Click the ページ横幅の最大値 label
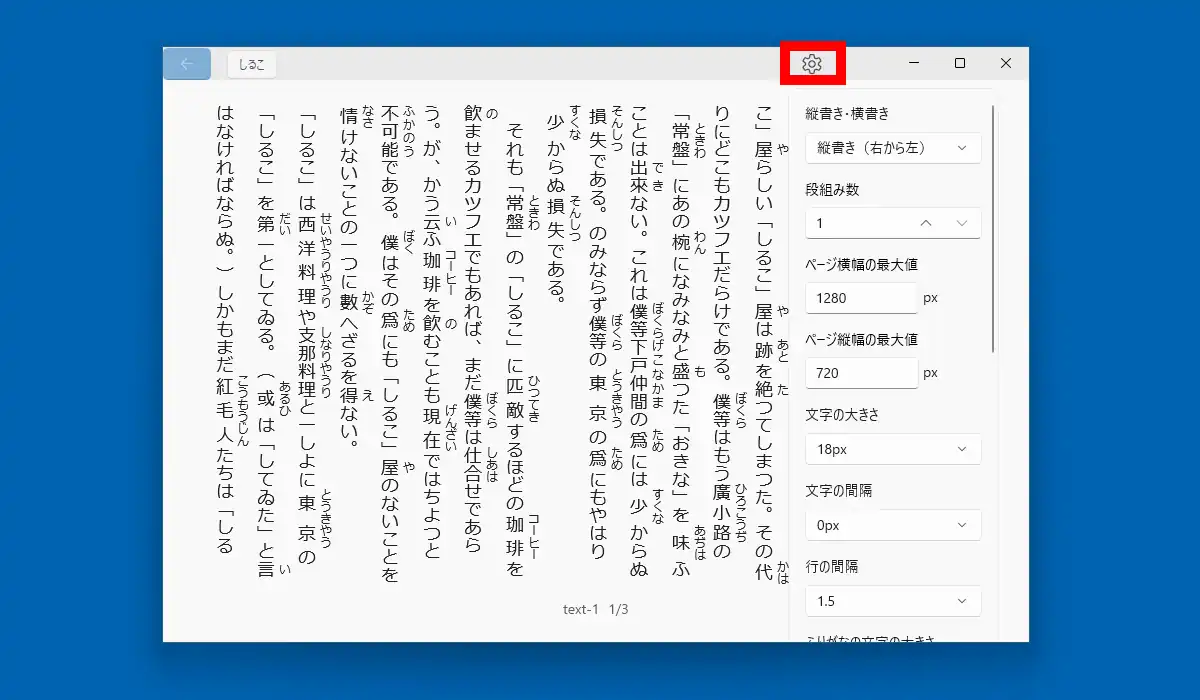Viewport: 1200px width, 700px height. [862, 264]
